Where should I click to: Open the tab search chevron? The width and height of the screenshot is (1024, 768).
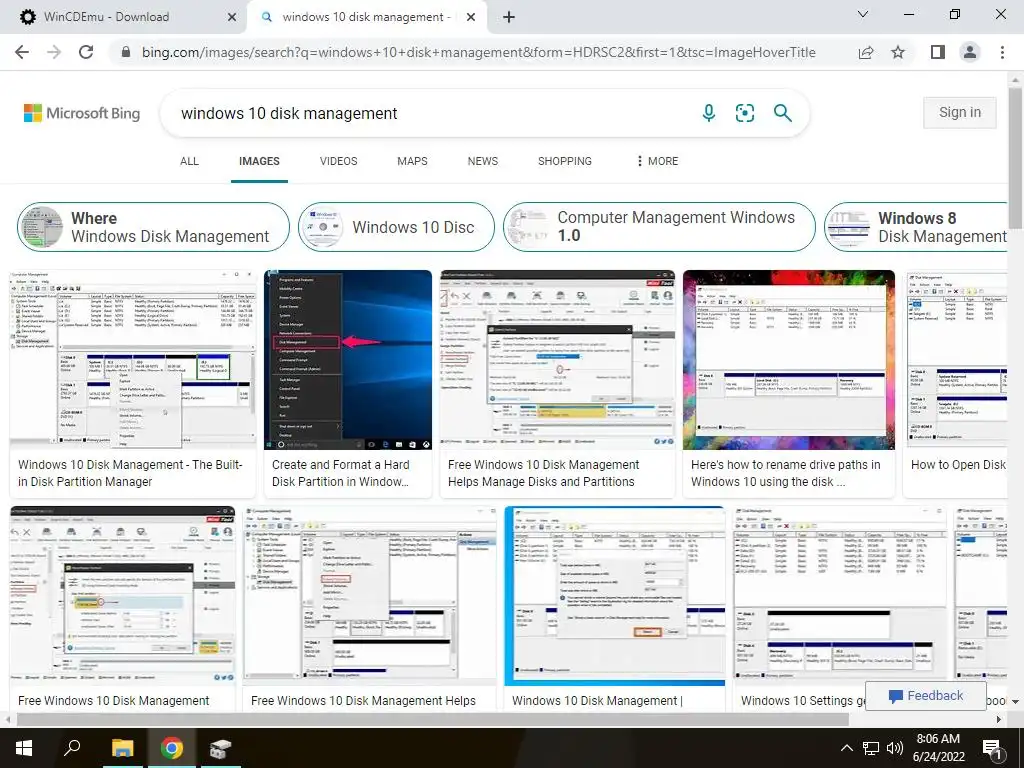coord(863,14)
